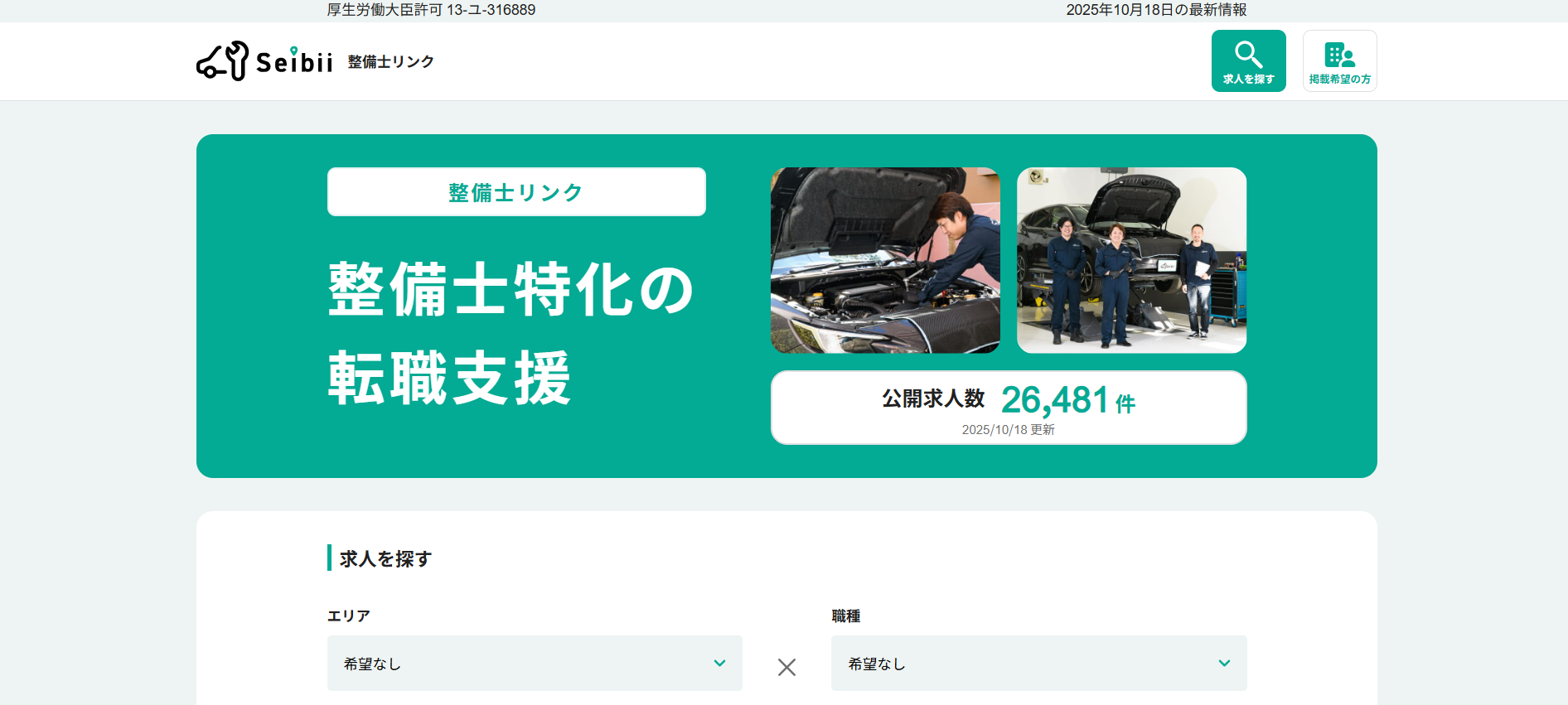Image resolution: width=1568 pixels, height=705 pixels.
Task: Click the magnifying glass search icon
Action: tap(1248, 55)
